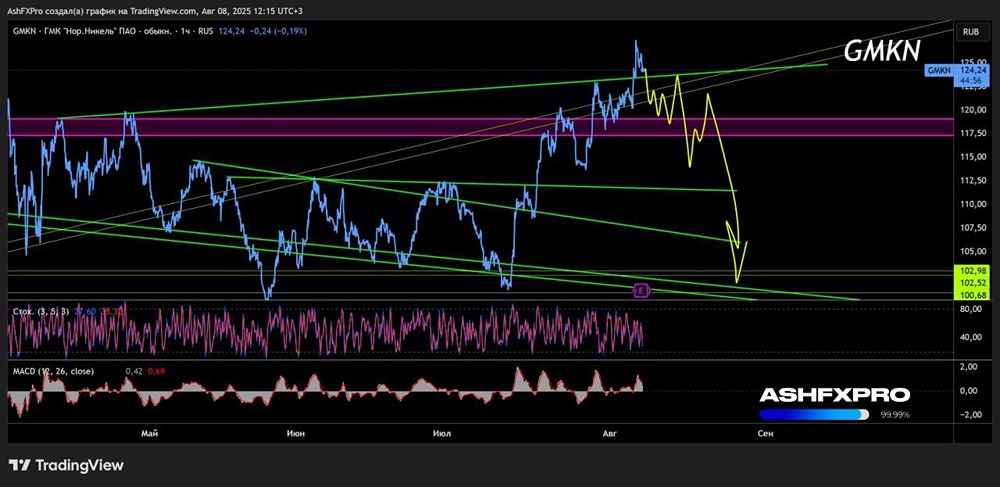The height and width of the screenshot is (487, 1000).
Task: Click the RUS exchange label in the legend
Action: (205, 31)
